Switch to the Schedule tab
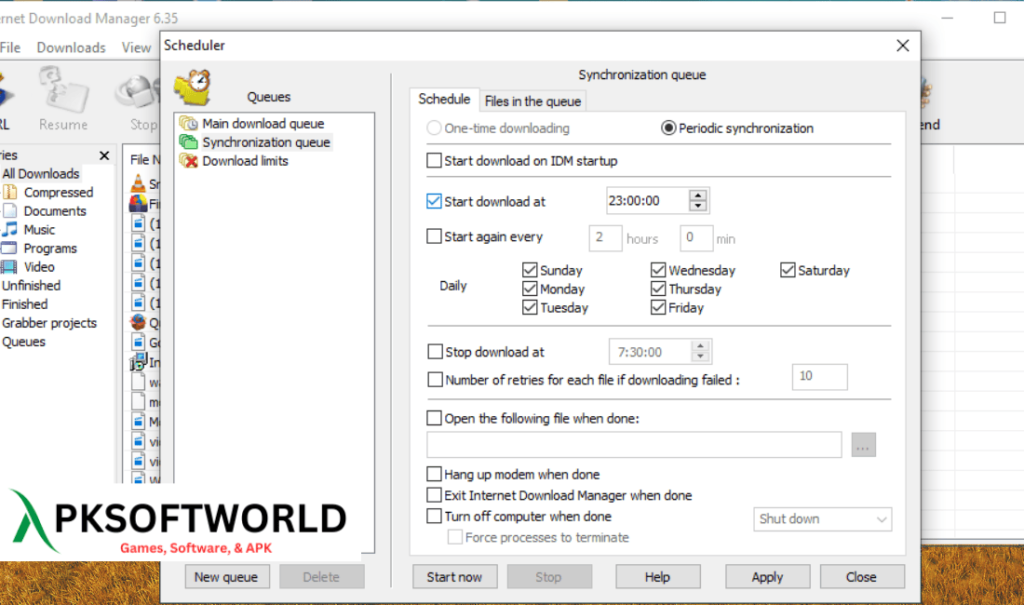 444,99
